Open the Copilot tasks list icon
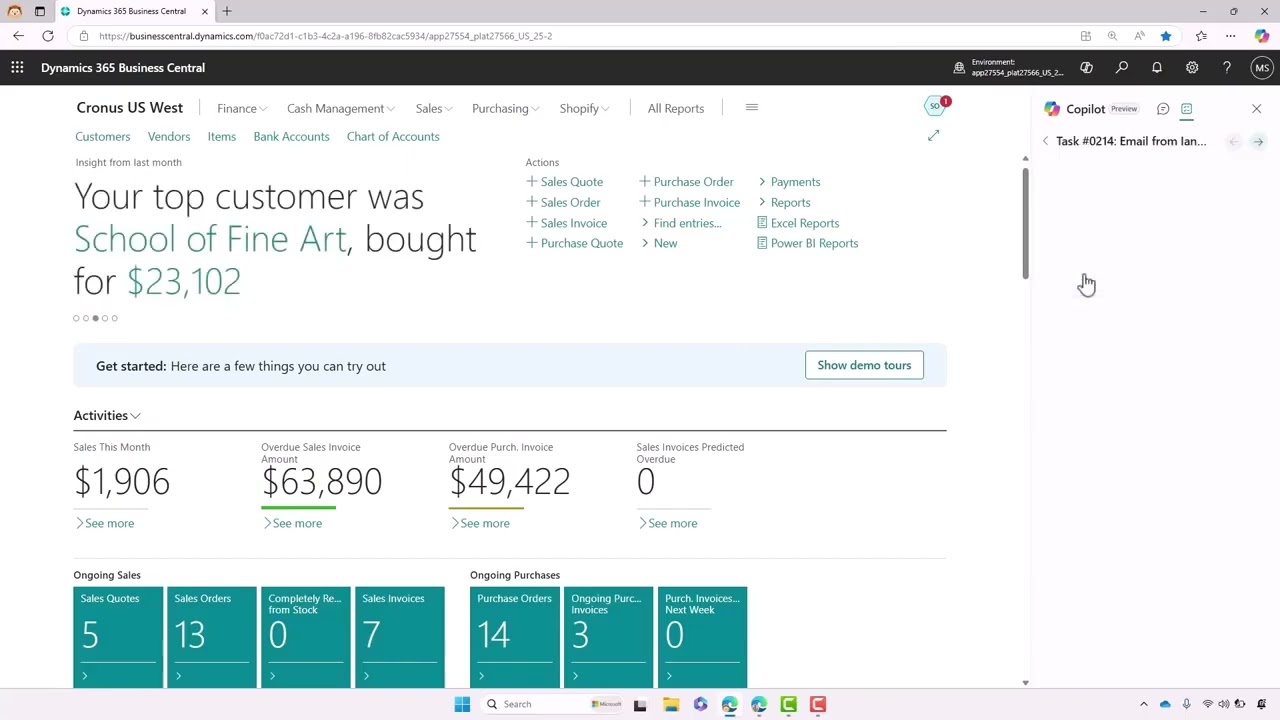The width and height of the screenshot is (1280, 720). [1186, 109]
